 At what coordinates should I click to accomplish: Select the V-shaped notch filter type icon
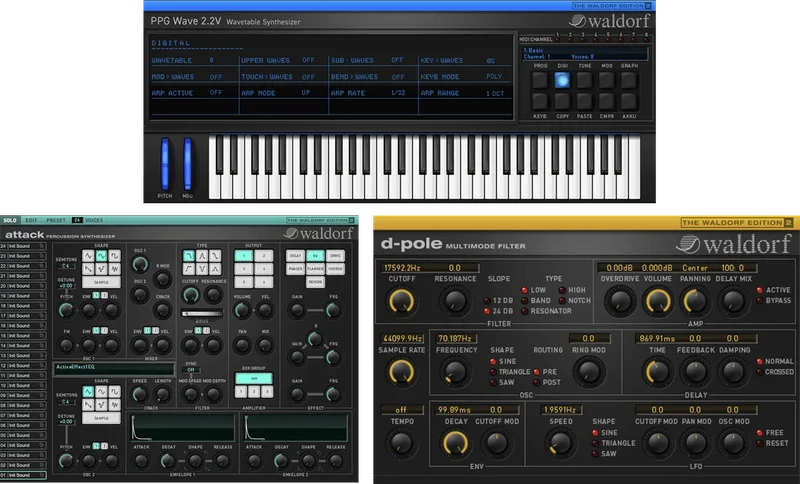pos(203,268)
